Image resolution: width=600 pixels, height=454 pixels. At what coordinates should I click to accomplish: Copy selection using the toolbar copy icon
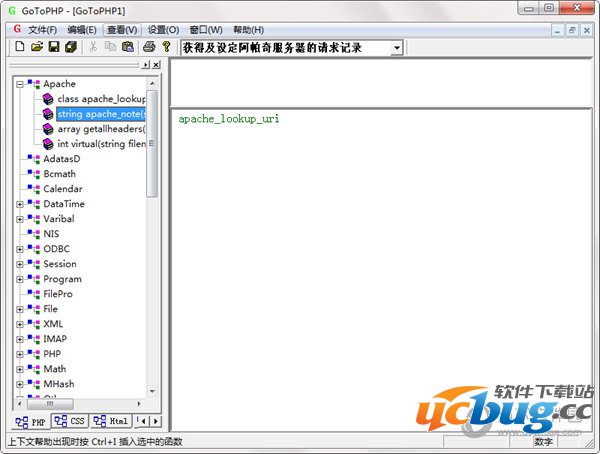110,47
